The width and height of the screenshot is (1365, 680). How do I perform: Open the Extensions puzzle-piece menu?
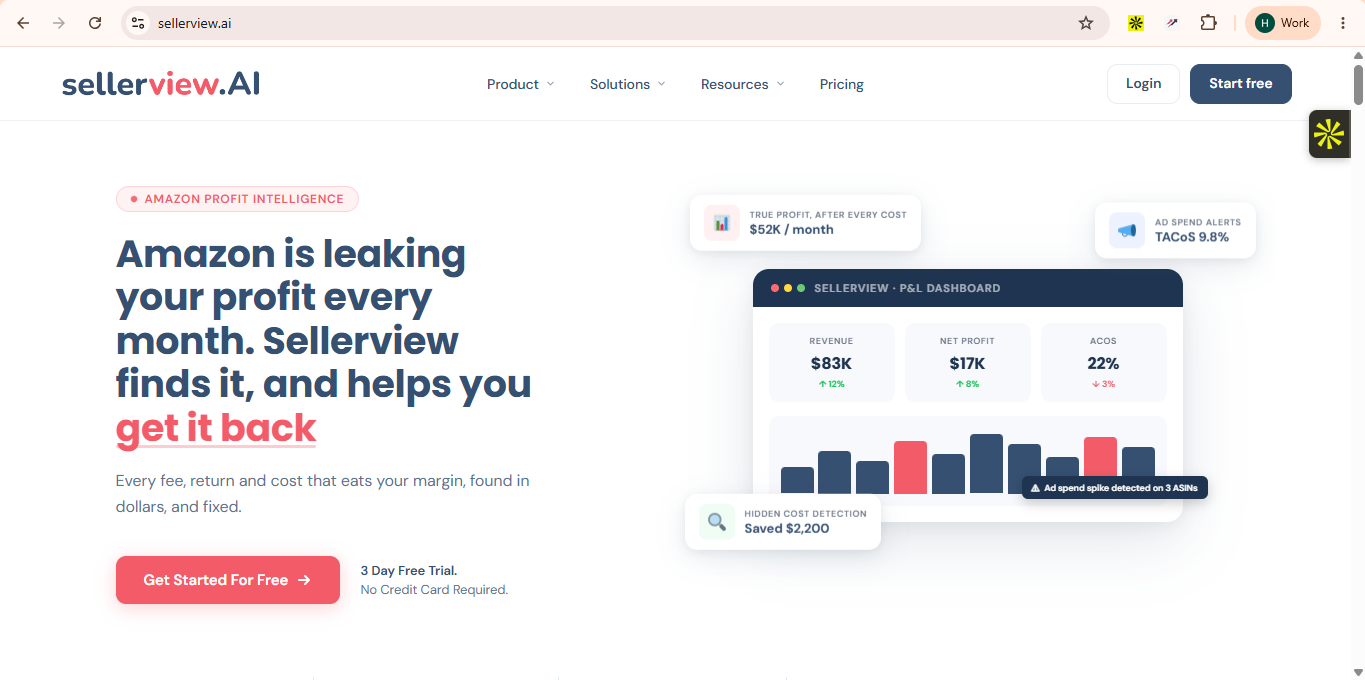(x=1208, y=23)
